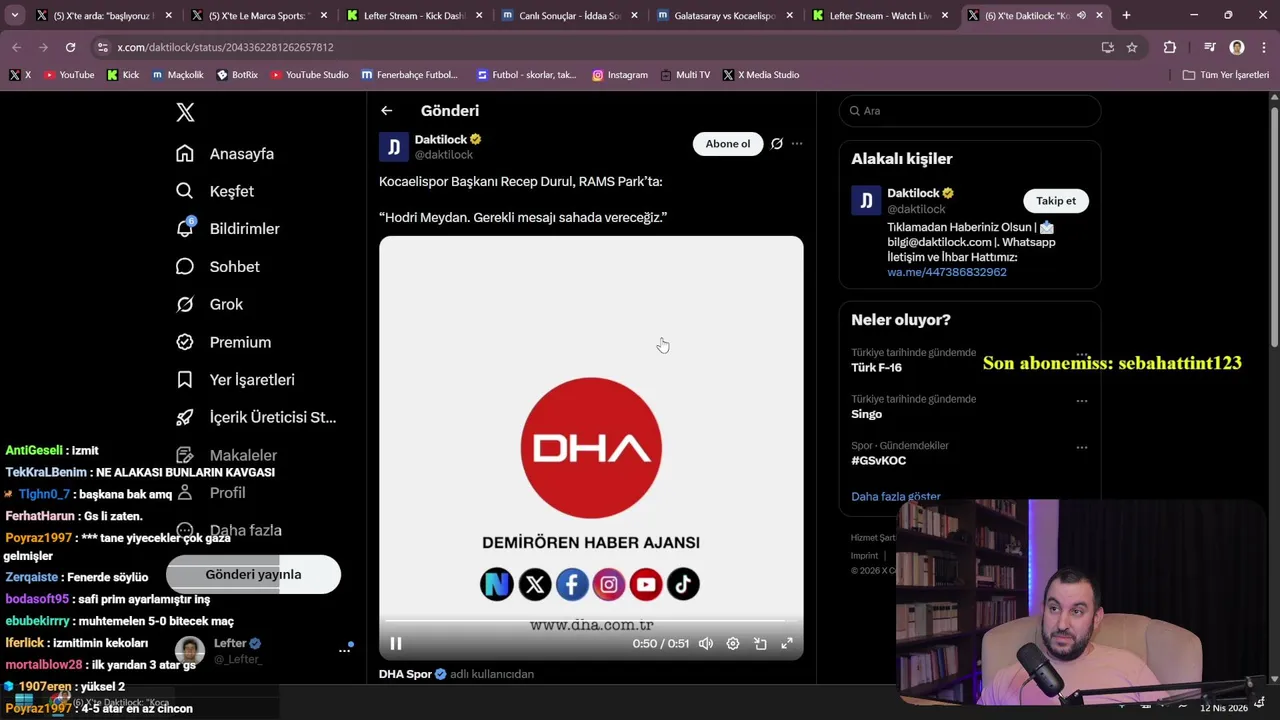Switch to "X'te Le Marca Sports" tab

tap(259, 16)
